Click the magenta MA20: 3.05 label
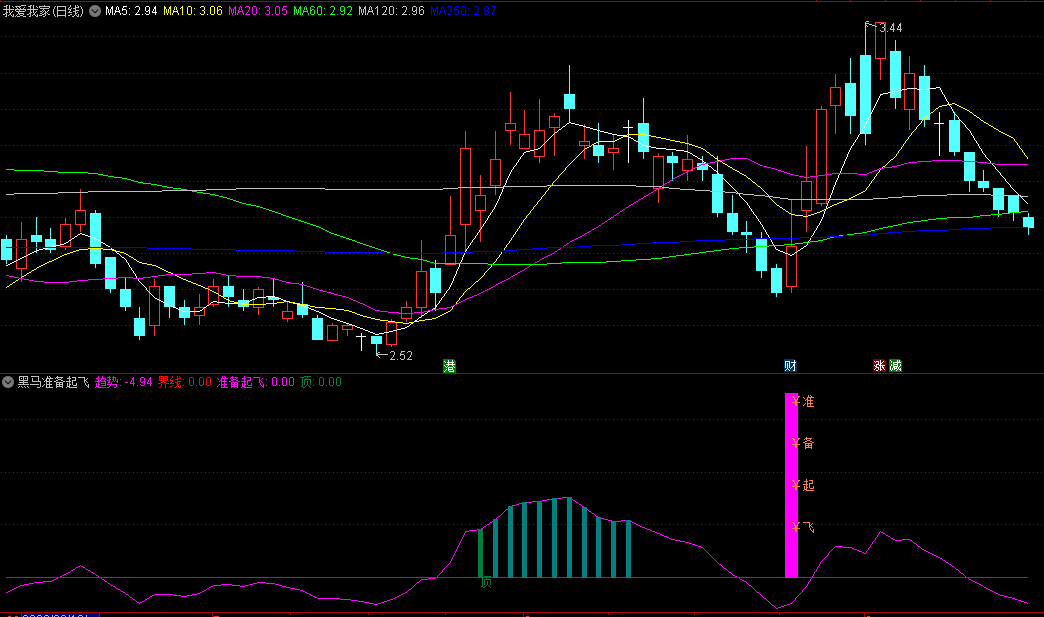Screen dimensions: 1044x617 [x=258, y=11]
